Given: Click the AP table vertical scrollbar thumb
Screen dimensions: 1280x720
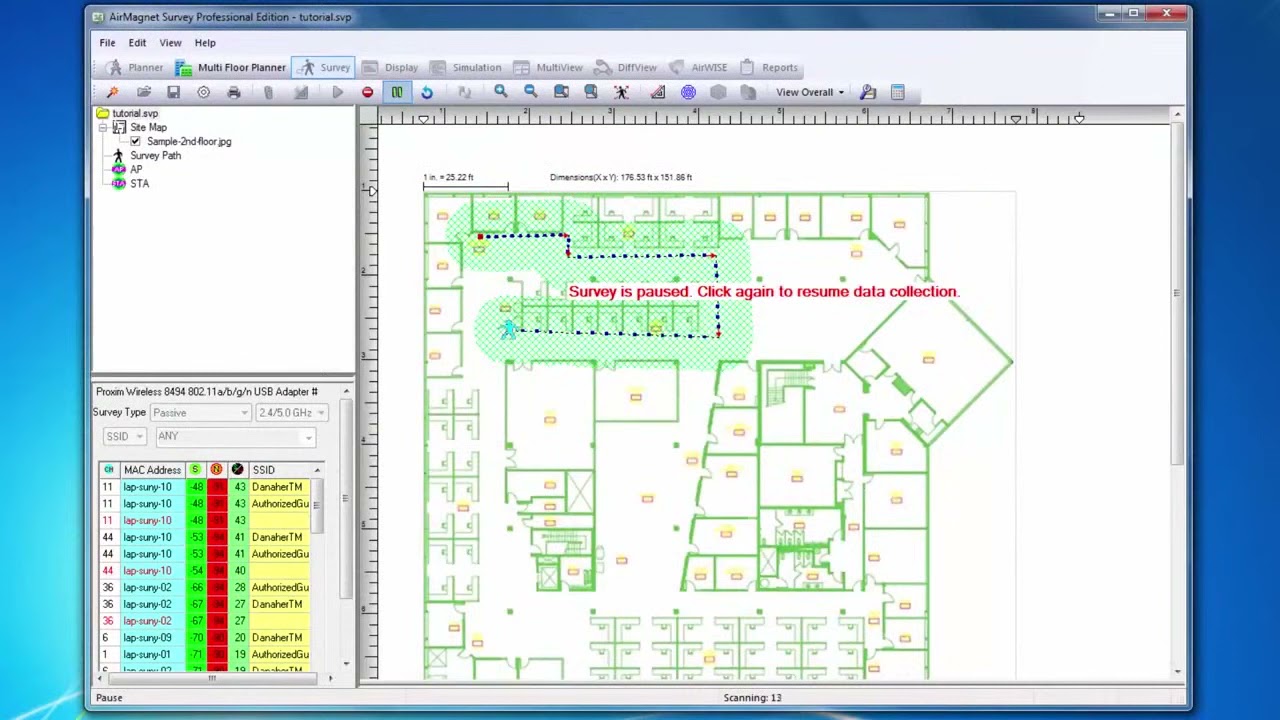Looking at the screenshot, I should click(x=317, y=508).
